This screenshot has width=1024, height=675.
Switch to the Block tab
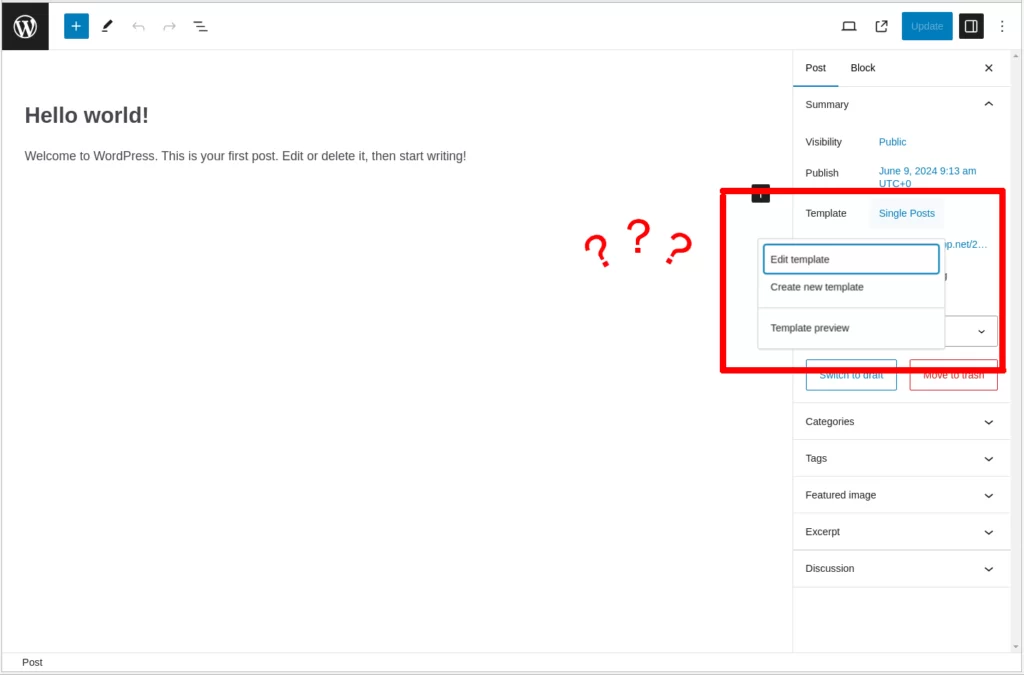tap(862, 68)
